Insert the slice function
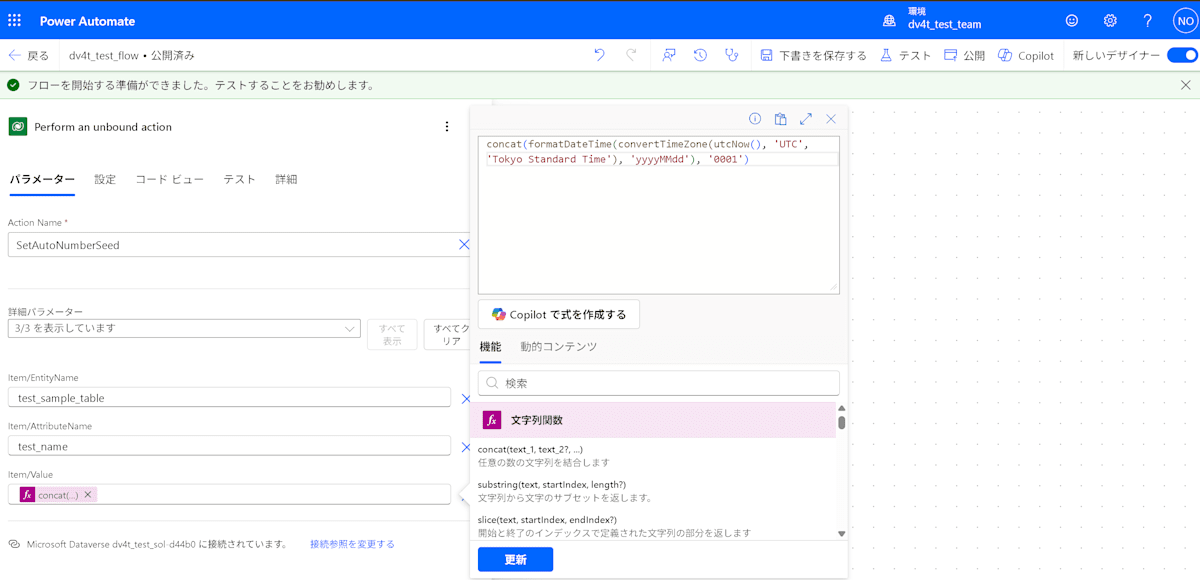The height and width of the screenshot is (580, 1200). [653, 526]
